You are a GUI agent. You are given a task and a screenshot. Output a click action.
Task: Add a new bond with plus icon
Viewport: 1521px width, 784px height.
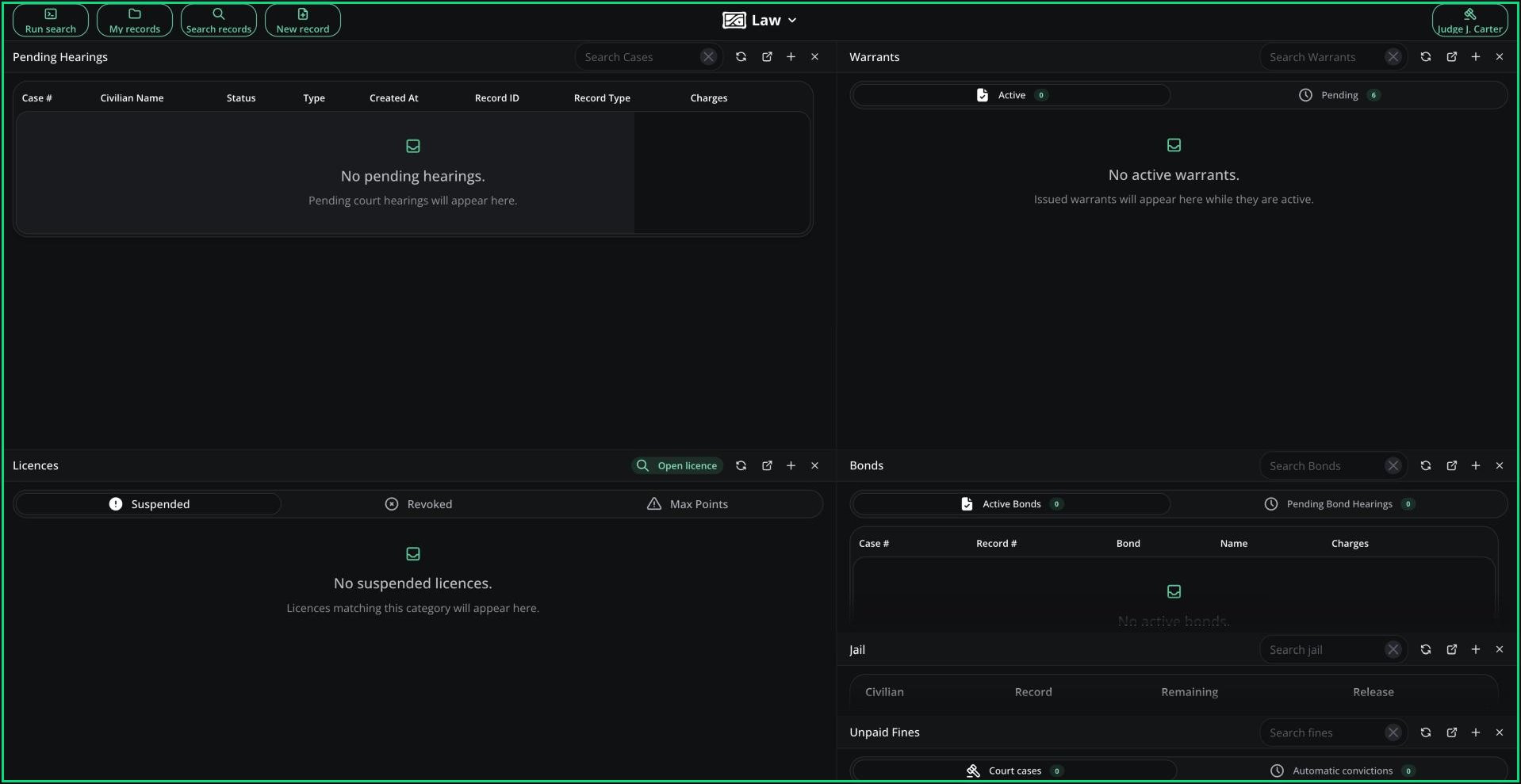(x=1476, y=466)
